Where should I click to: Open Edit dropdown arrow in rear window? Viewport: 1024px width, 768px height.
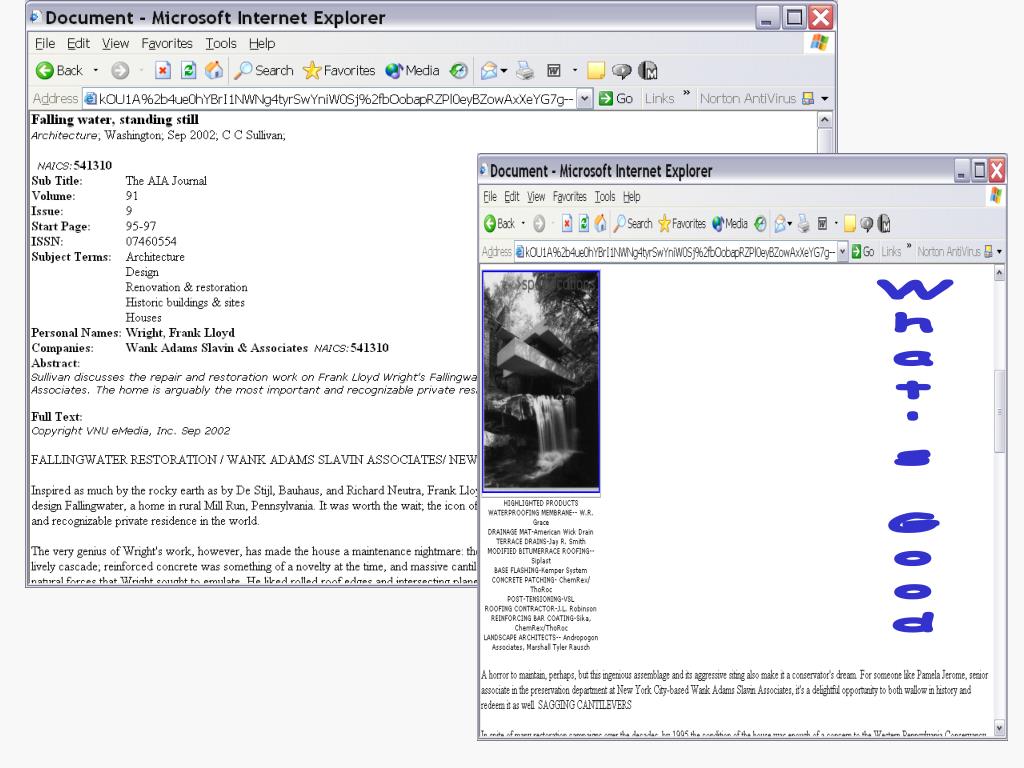[575, 71]
